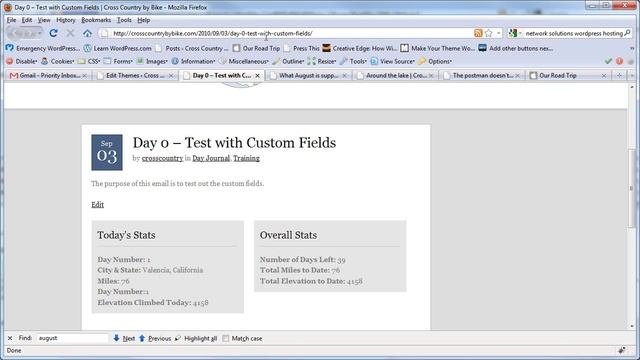Viewport: 640px width, 360px height.
Task: Open Make Your Theme Wo... bookmark
Action: pos(438,48)
